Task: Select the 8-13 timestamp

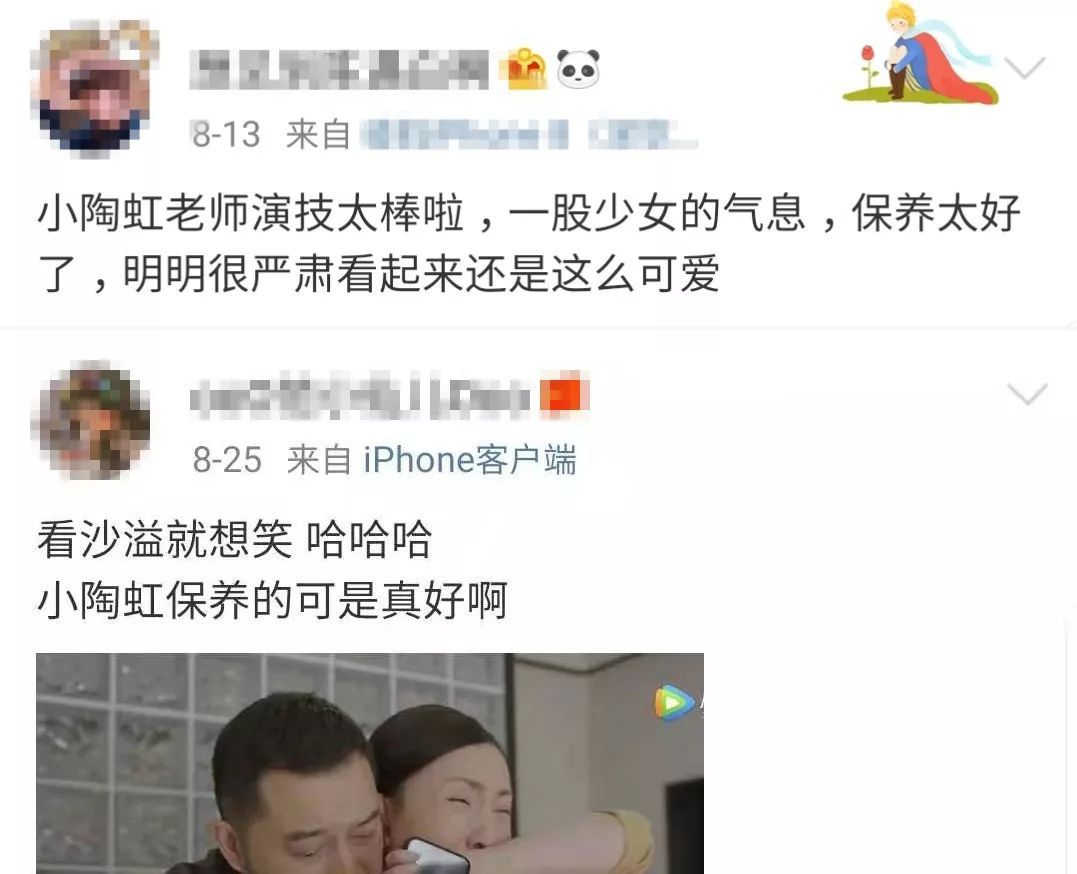Action: (x=226, y=134)
